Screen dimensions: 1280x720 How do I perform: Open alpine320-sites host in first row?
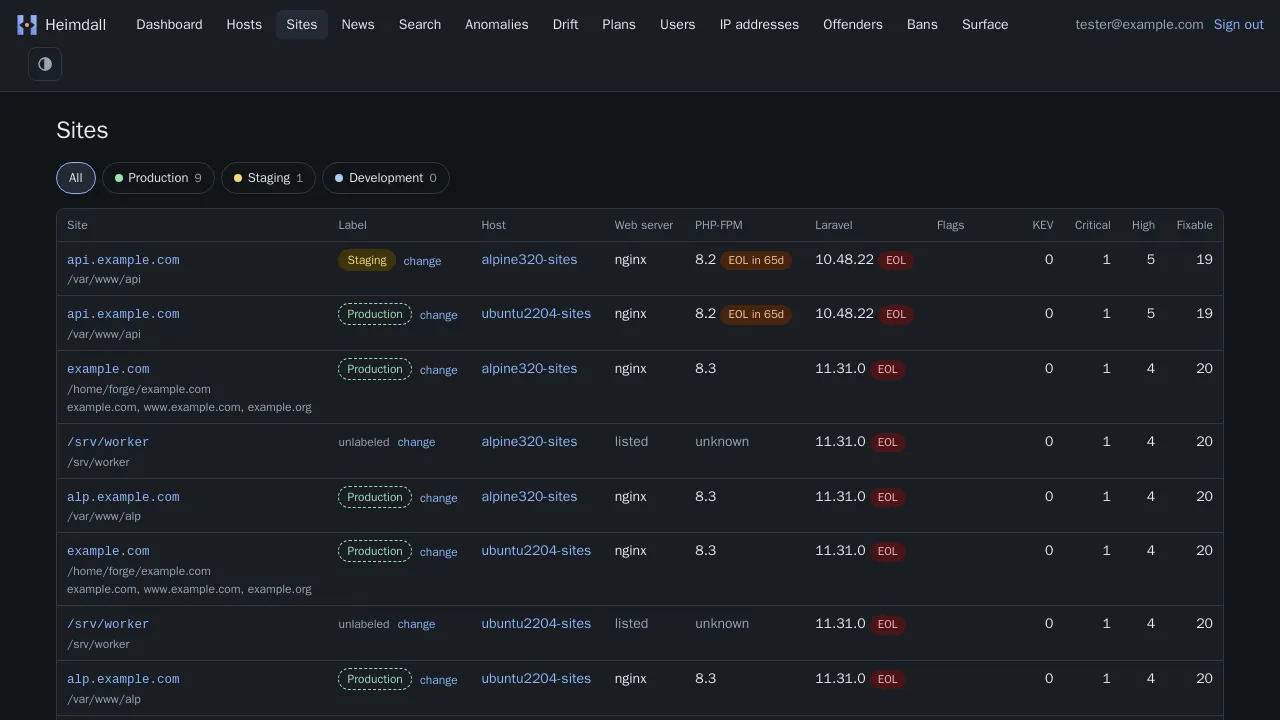coord(529,260)
